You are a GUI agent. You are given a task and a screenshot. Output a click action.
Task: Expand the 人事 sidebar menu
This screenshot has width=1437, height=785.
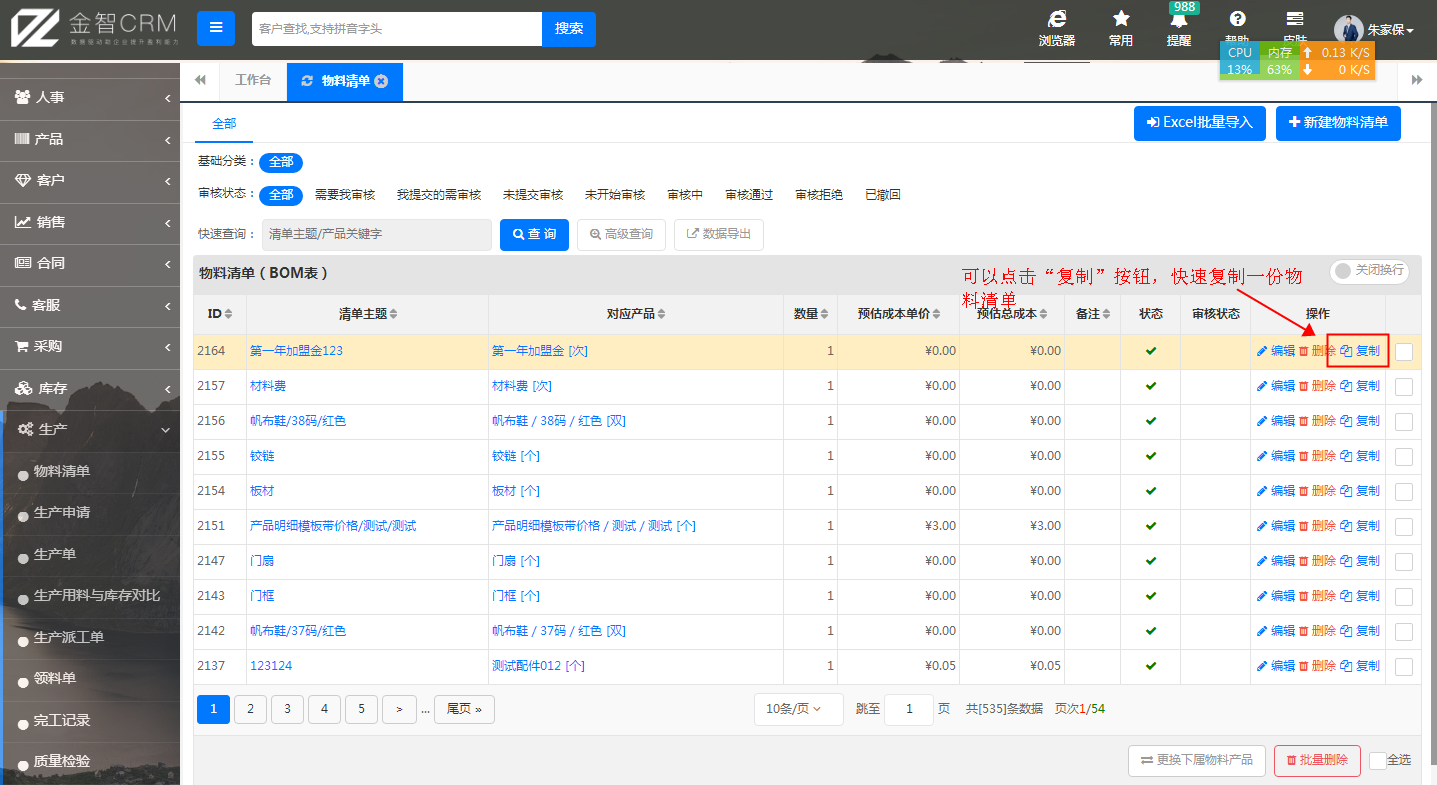[x=90, y=98]
